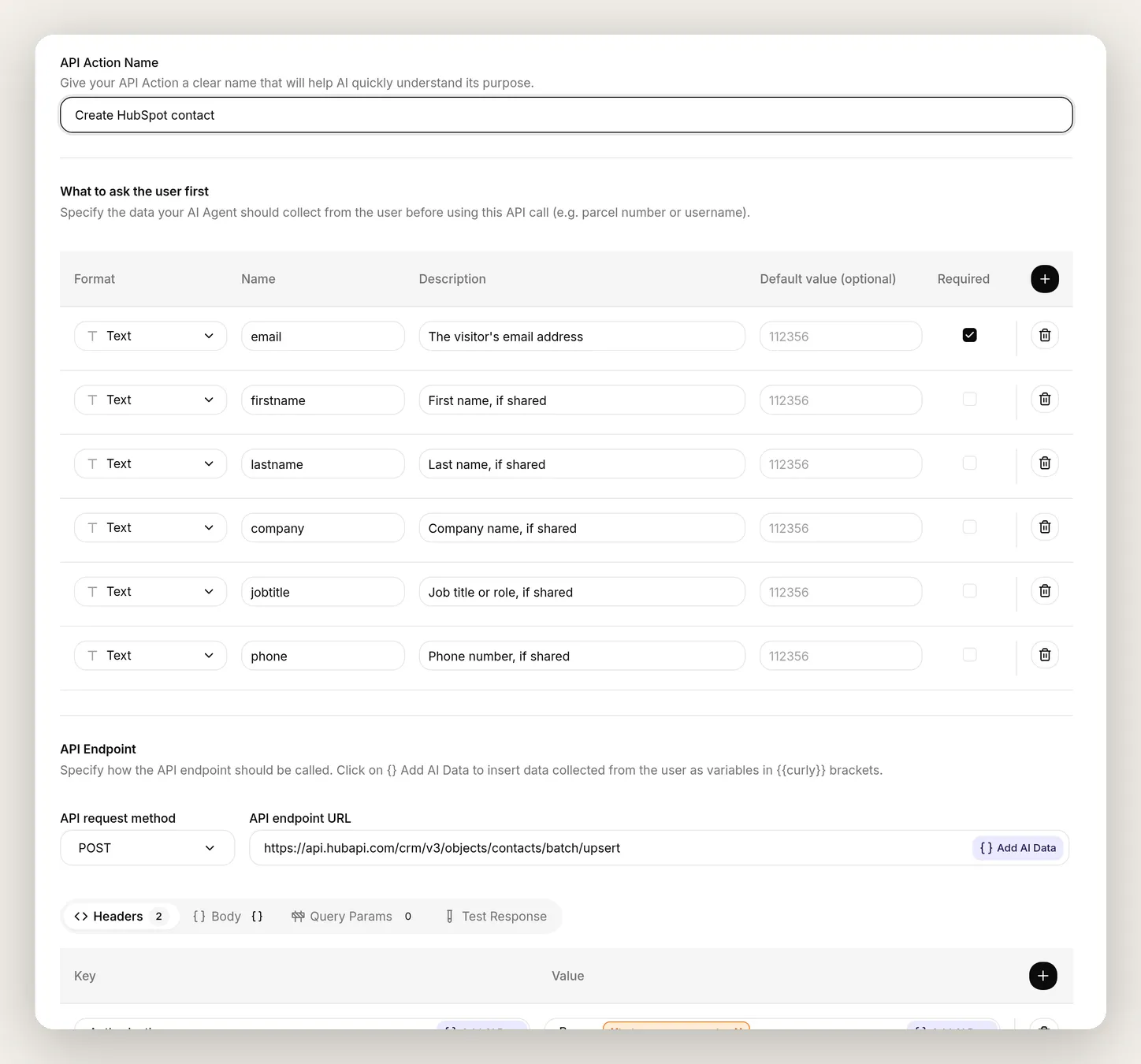Screen dimensions: 1141x1064
Task: Delete the phone row
Action: click(1044, 655)
